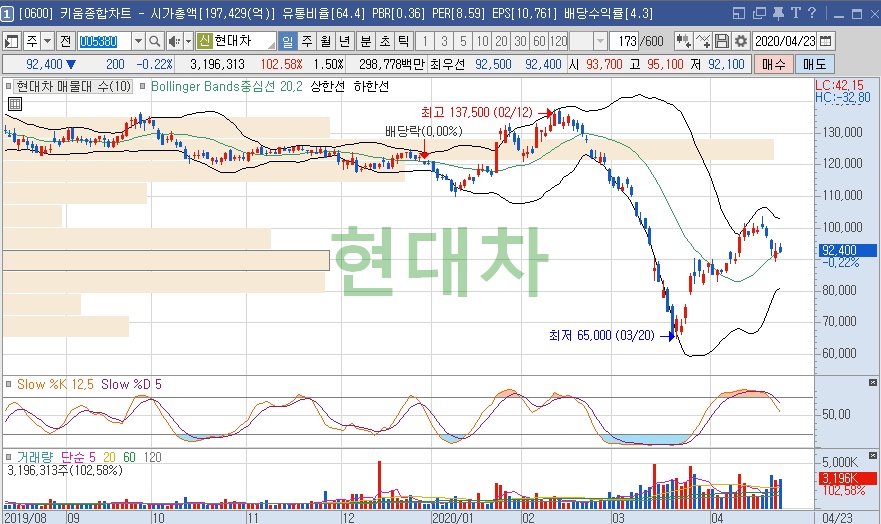Open chart settings gear icon

(741, 41)
